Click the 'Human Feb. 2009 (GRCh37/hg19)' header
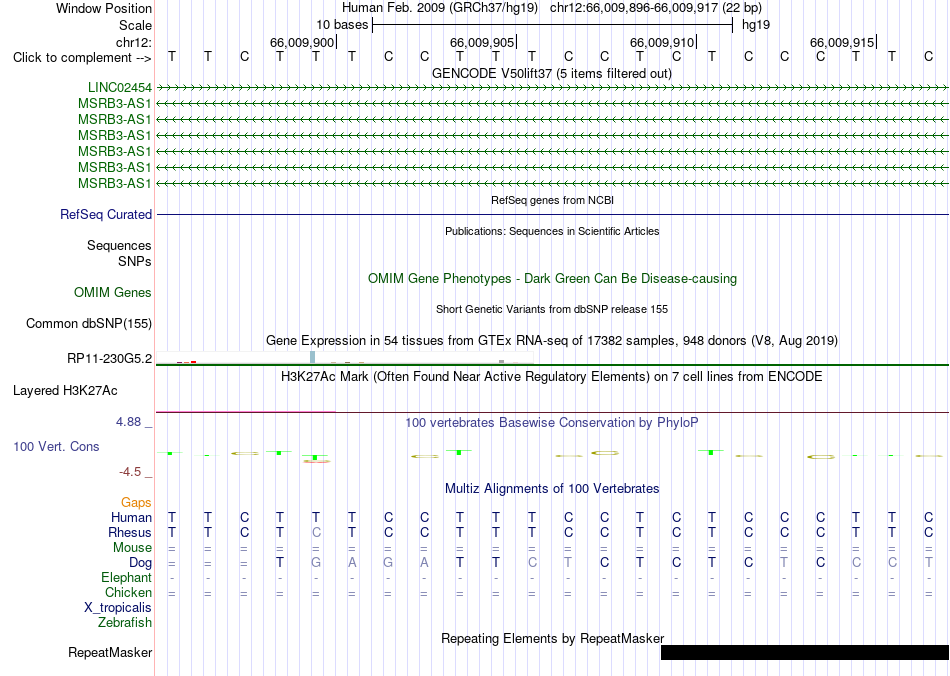This screenshot has width=950, height=676. point(440,8)
